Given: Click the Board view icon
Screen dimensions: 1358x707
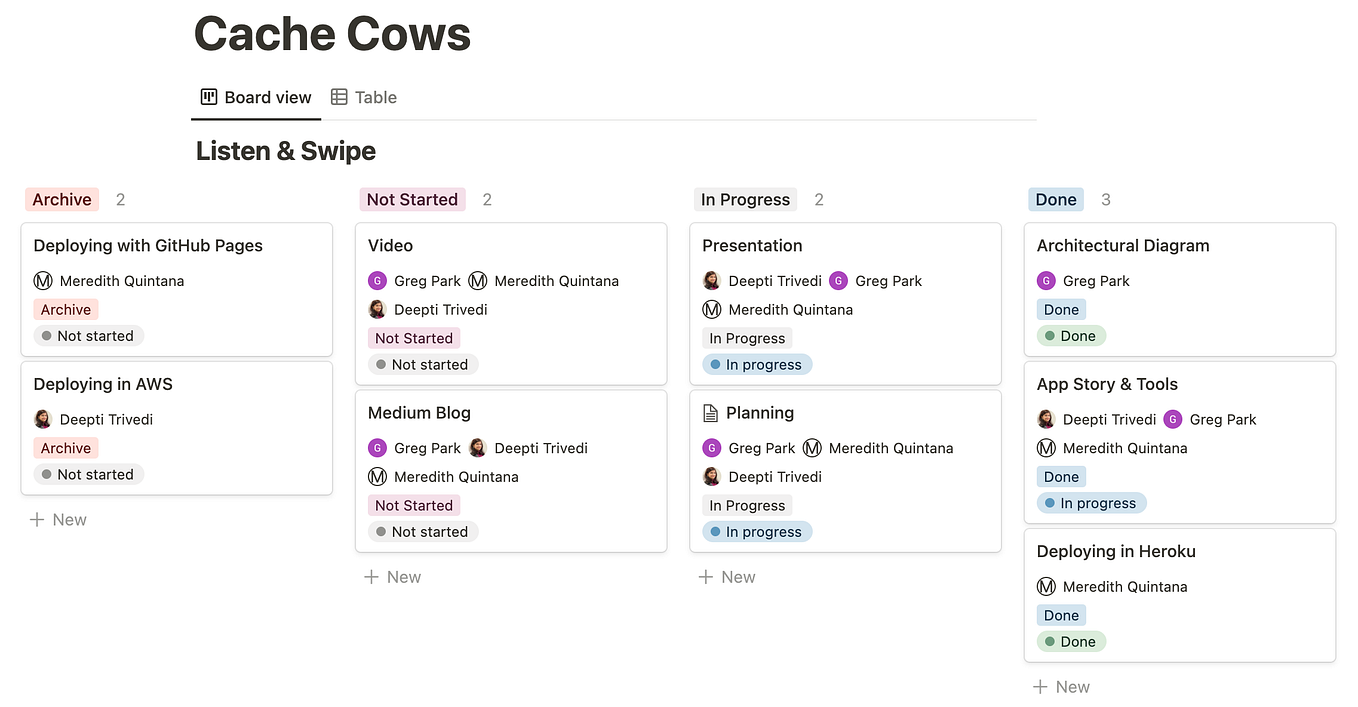Looking at the screenshot, I should [x=209, y=97].
